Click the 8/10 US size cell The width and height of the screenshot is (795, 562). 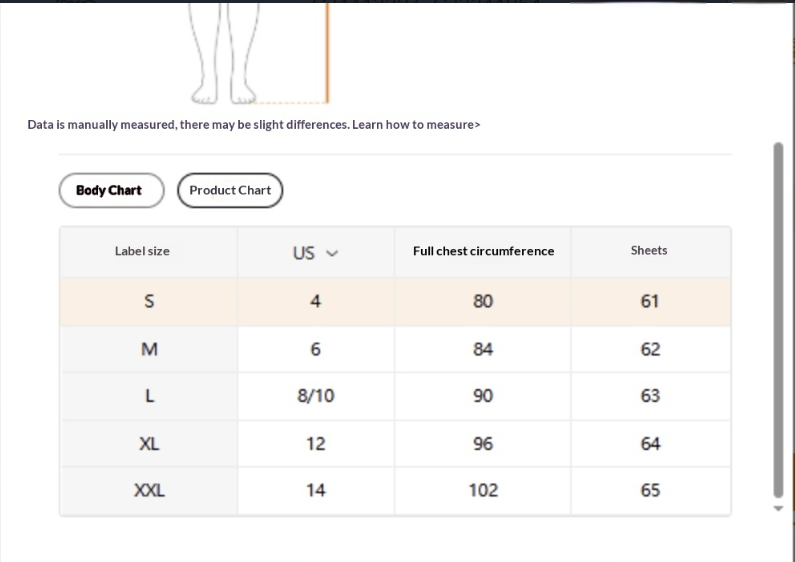(x=315, y=396)
